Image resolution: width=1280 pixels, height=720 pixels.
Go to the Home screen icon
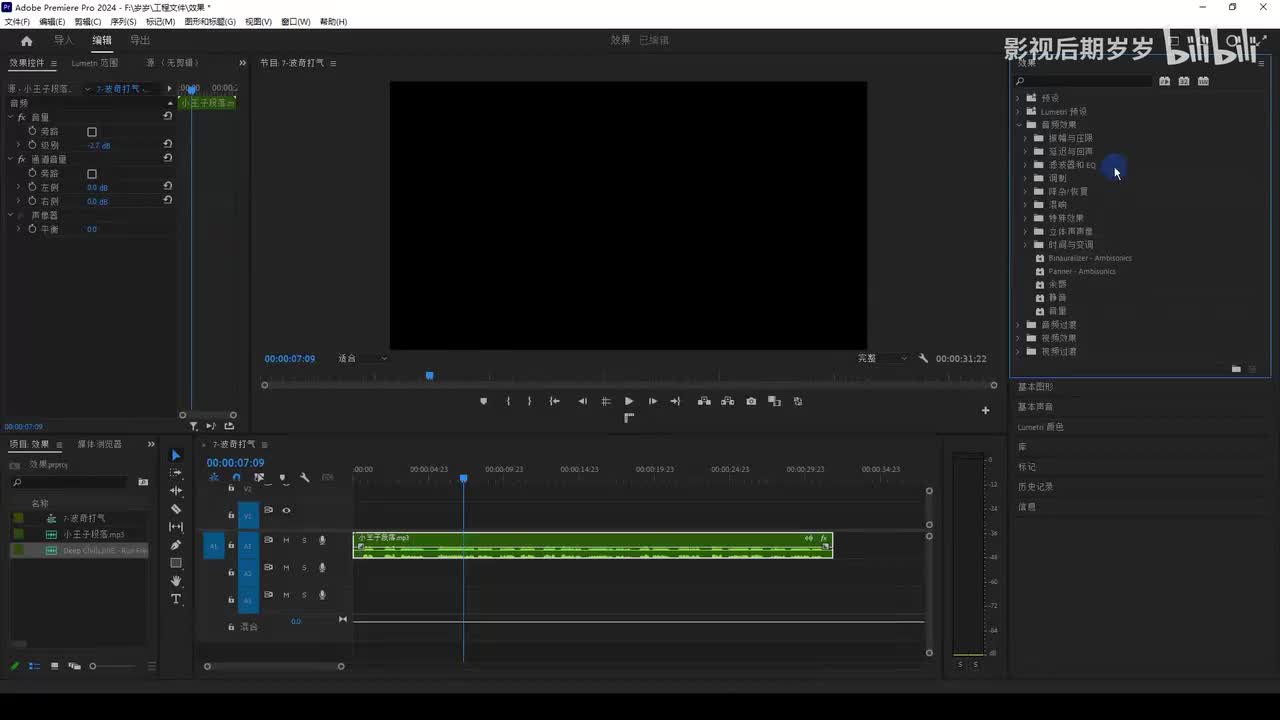pyautogui.click(x=26, y=41)
